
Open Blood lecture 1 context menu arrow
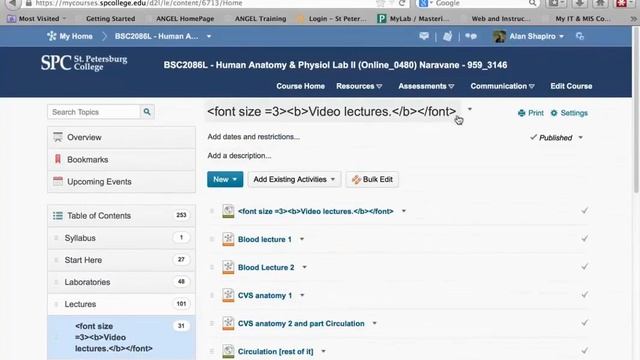pos(302,239)
